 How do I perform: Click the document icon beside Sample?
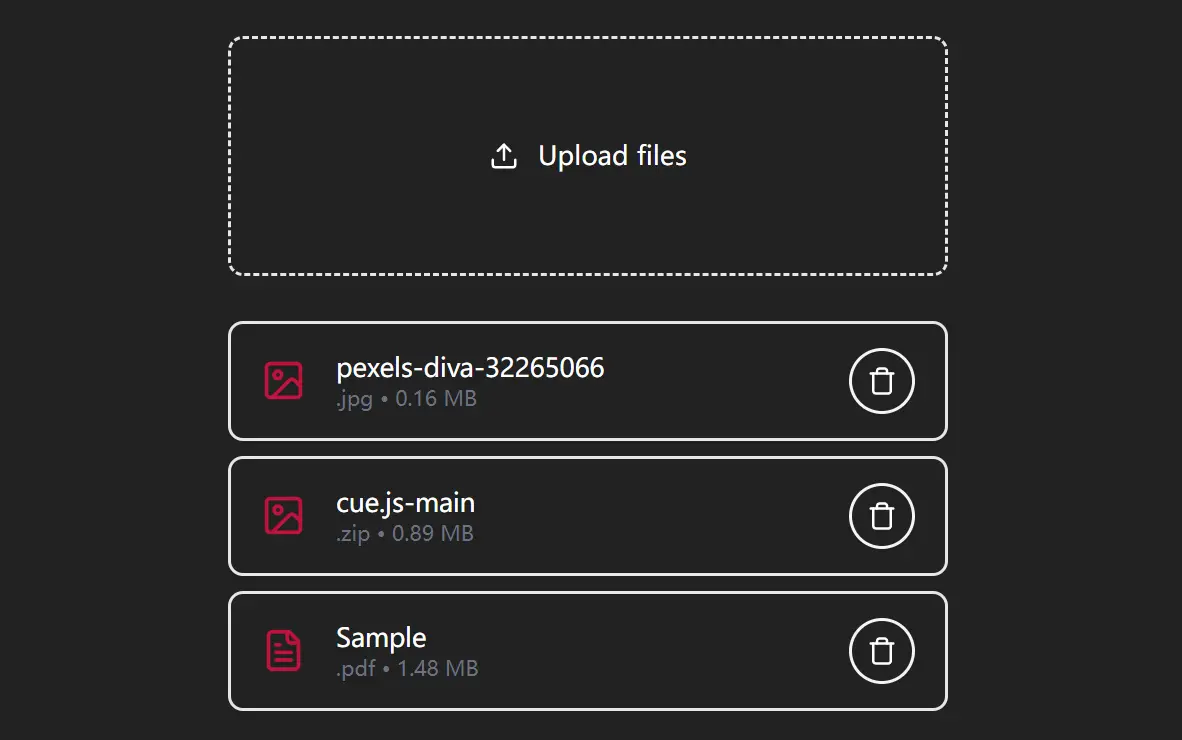(283, 651)
